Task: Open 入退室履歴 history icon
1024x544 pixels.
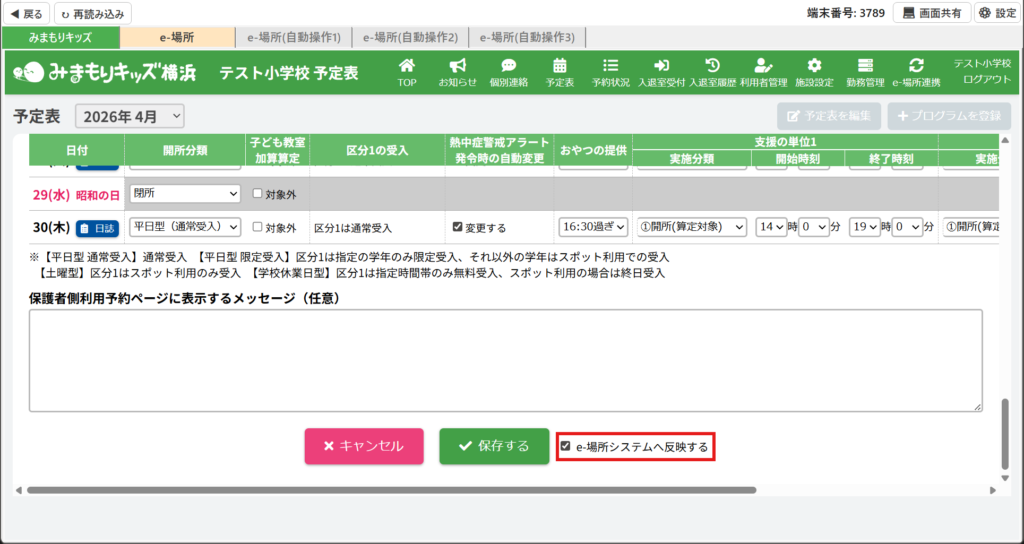Action: [712, 72]
